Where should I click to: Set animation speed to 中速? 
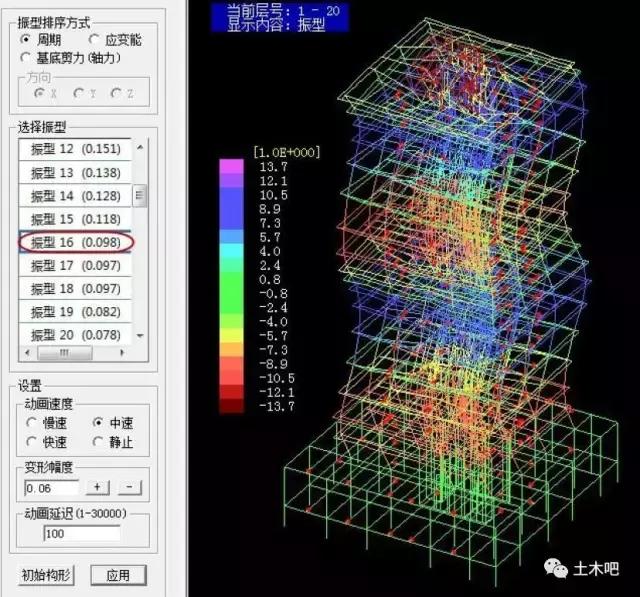point(98,422)
